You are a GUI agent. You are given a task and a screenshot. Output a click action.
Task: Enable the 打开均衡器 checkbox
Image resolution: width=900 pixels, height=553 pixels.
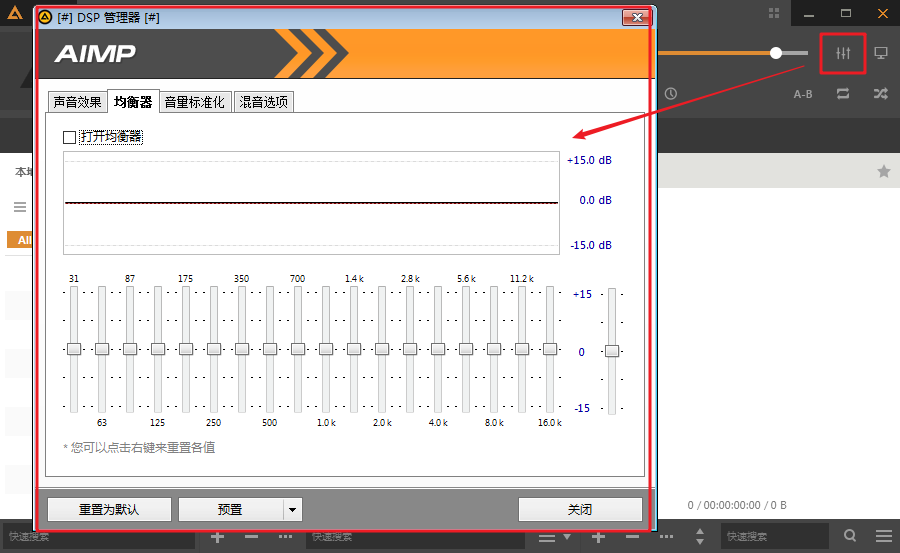pos(69,137)
